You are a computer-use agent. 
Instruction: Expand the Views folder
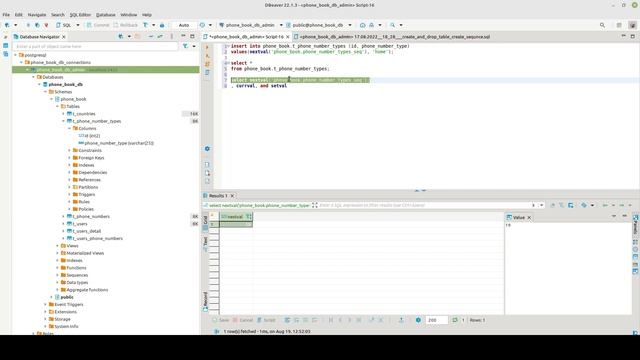point(58,246)
